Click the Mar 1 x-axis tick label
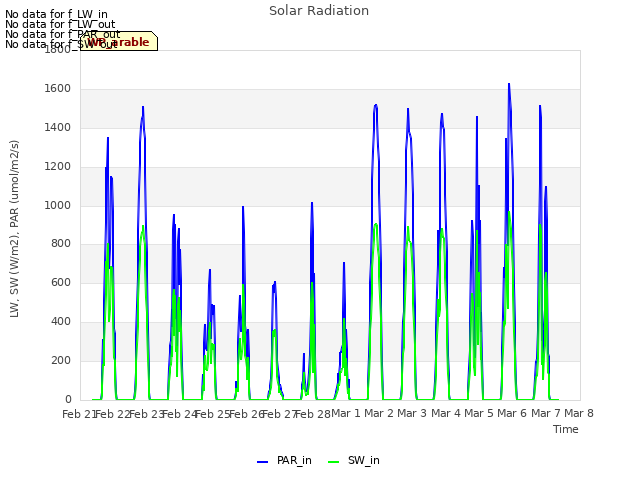 (346, 413)
